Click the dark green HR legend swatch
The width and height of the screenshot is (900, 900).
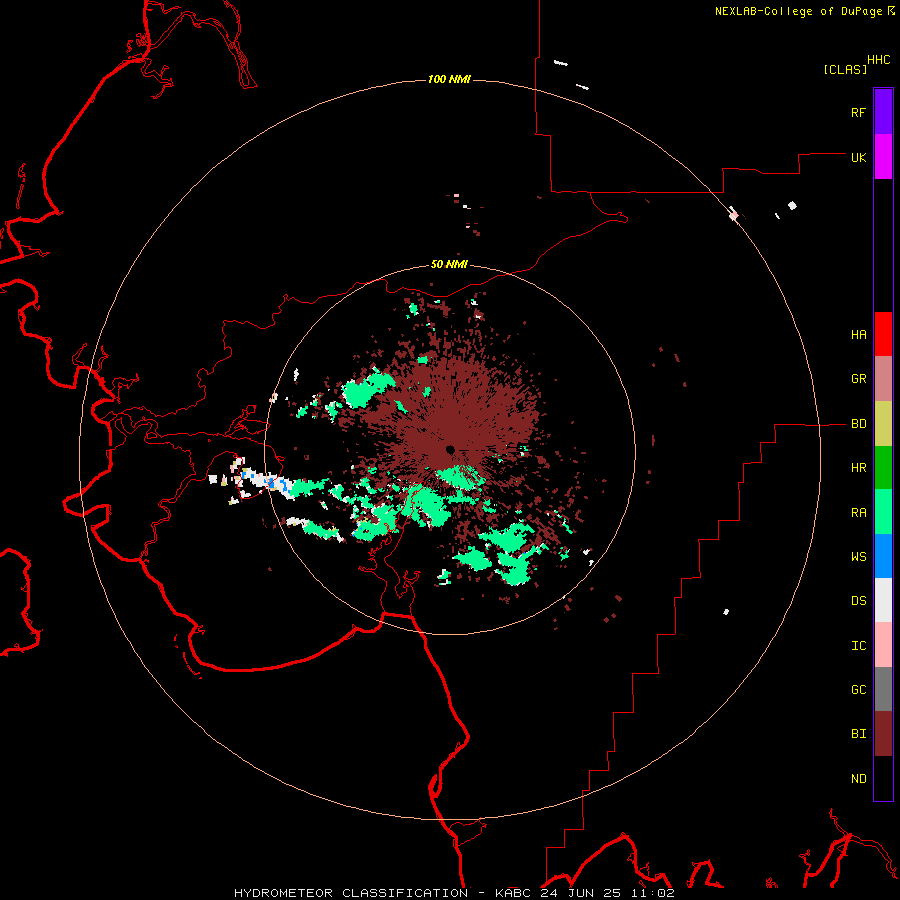(x=883, y=468)
